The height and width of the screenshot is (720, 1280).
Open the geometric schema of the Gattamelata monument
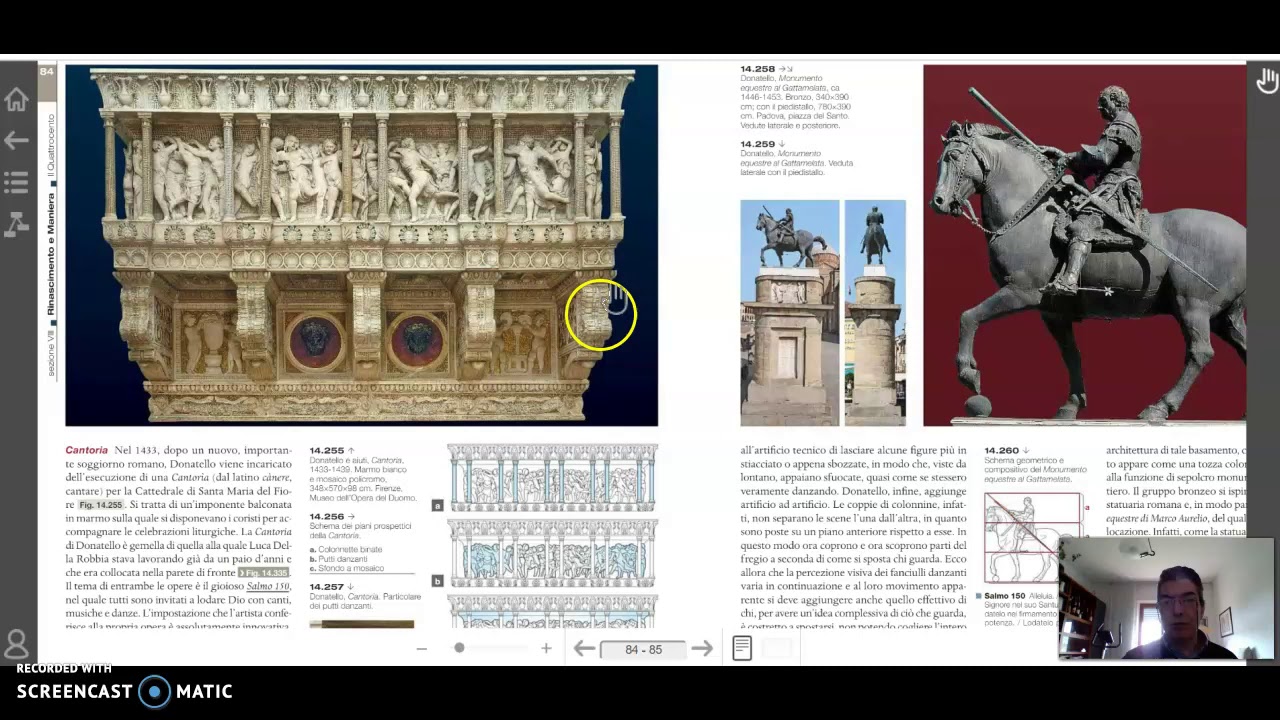(1033, 537)
